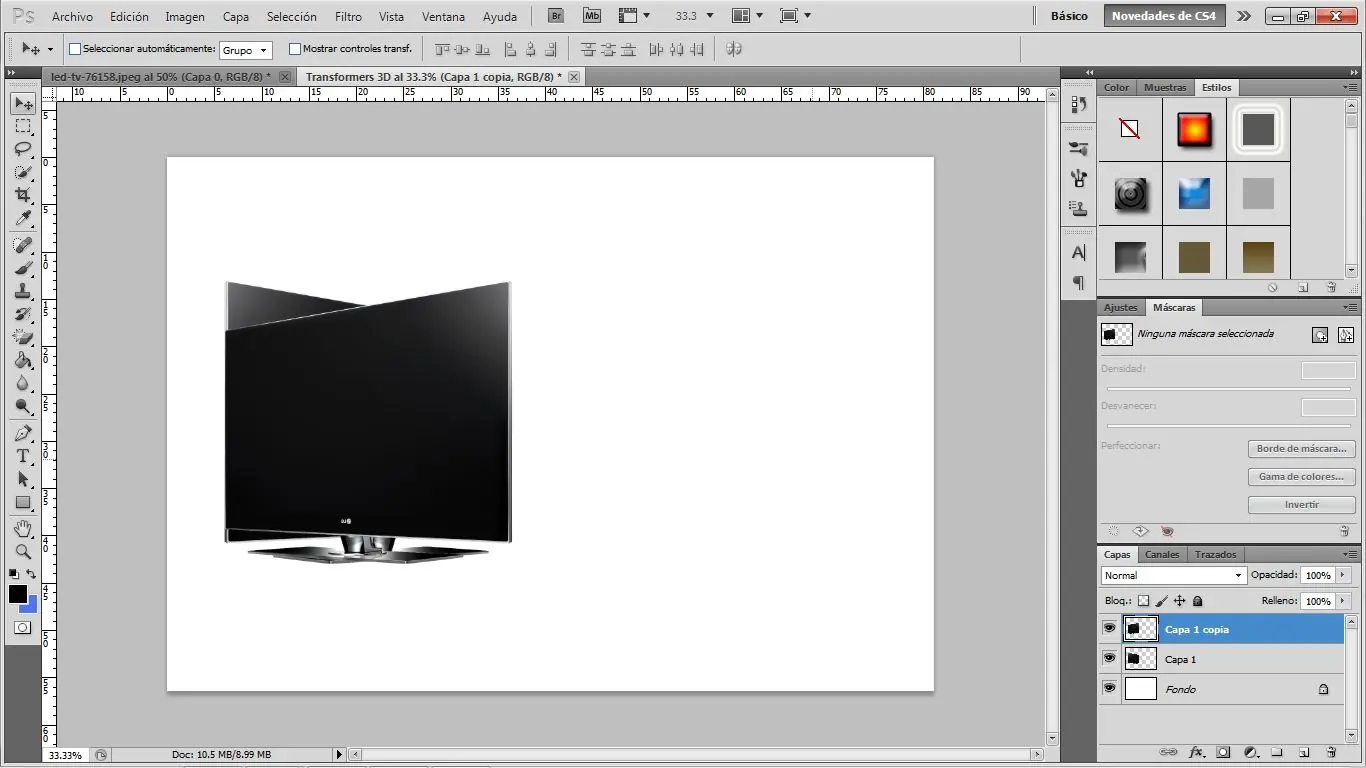Select the Horizontal Type tool
This screenshot has width=1366, height=768.
[x=23, y=456]
